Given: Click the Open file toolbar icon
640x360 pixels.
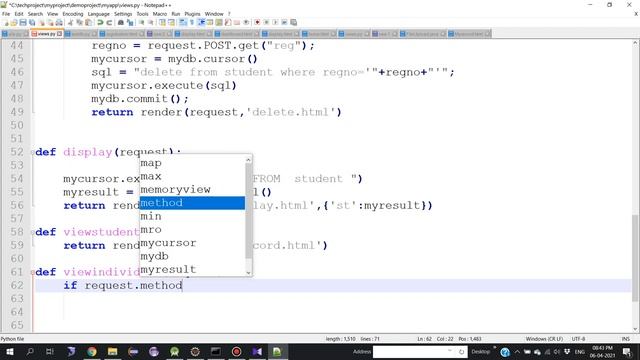Looking at the screenshot, I should click(14, 22).
